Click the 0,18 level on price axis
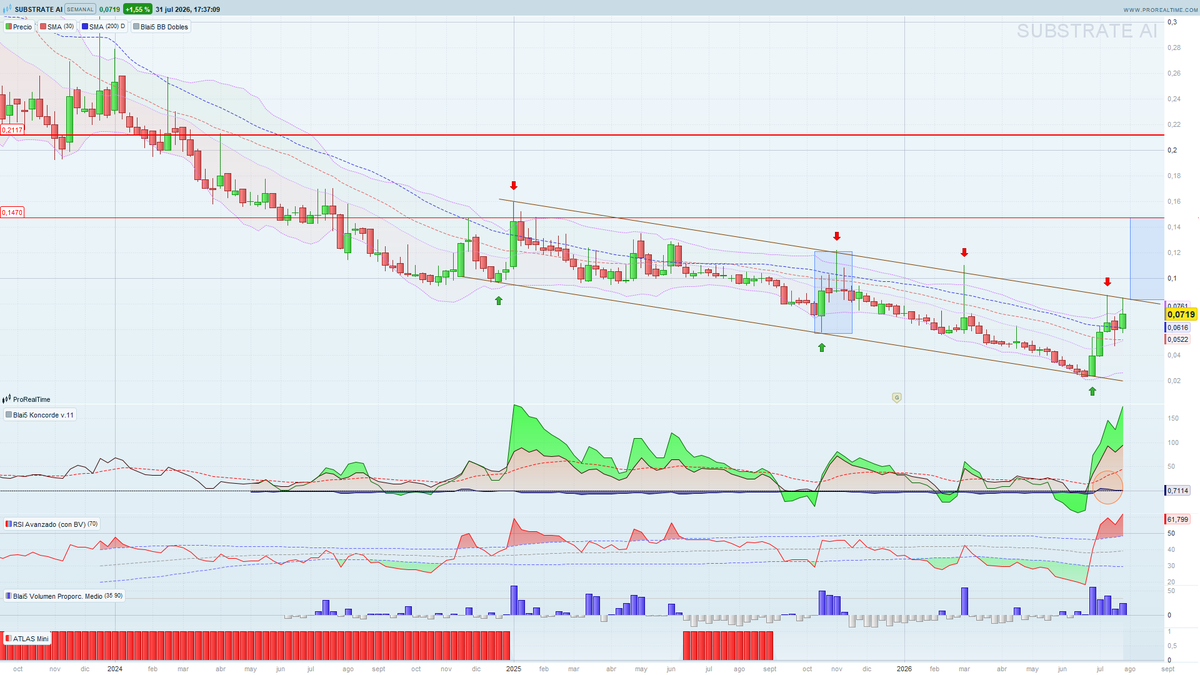This screenshot has width=1200, height=675. pyautogui.click(x=1175, y=175)
